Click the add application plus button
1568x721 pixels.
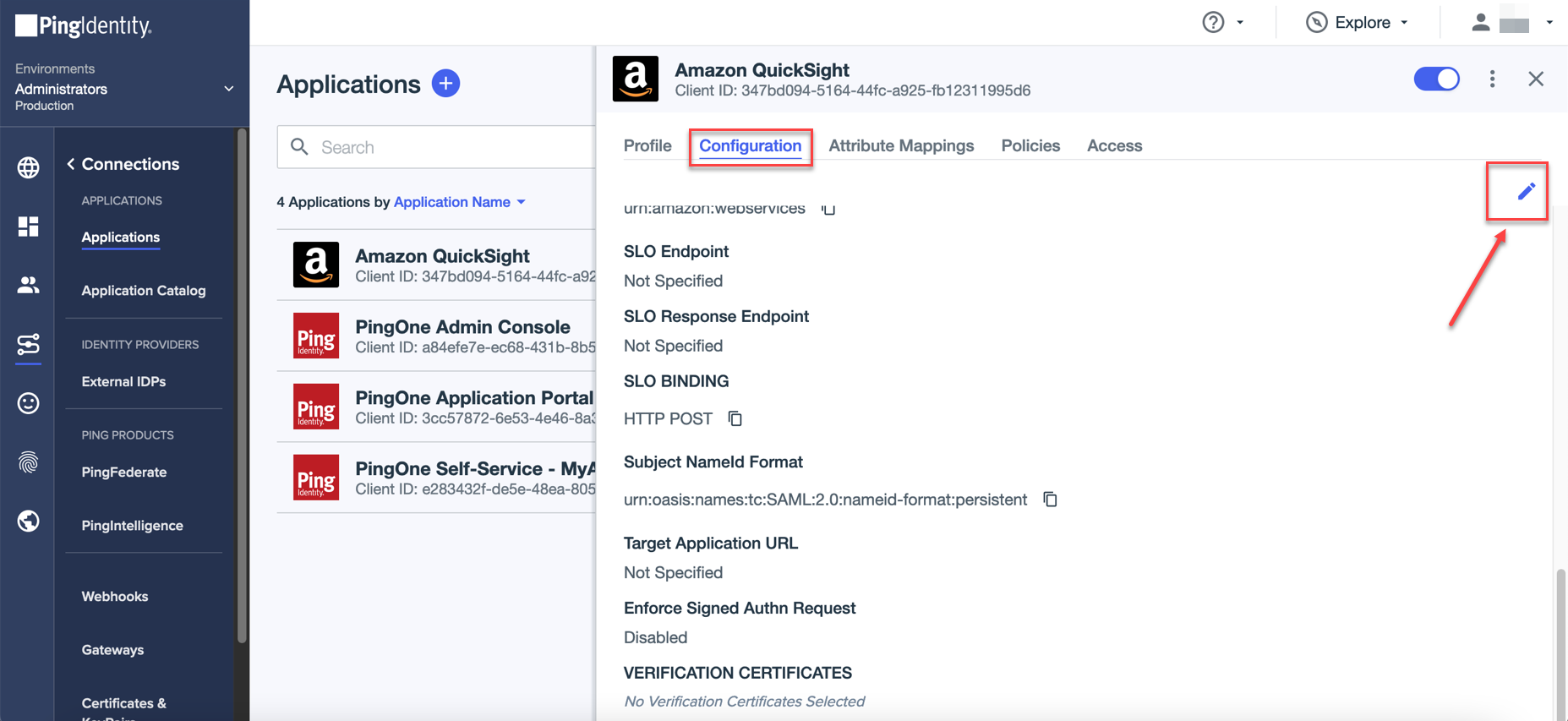pos(445,84)
